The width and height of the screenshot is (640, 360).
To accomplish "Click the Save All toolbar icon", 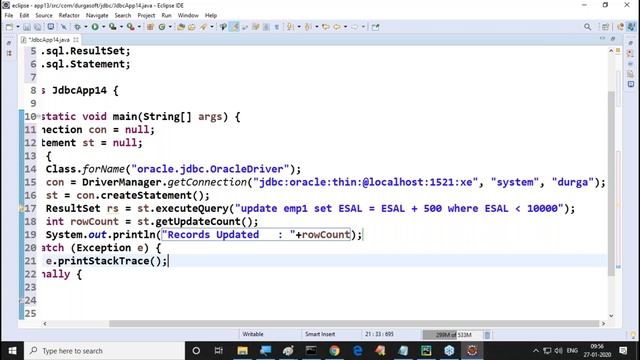I will [37, 27].
